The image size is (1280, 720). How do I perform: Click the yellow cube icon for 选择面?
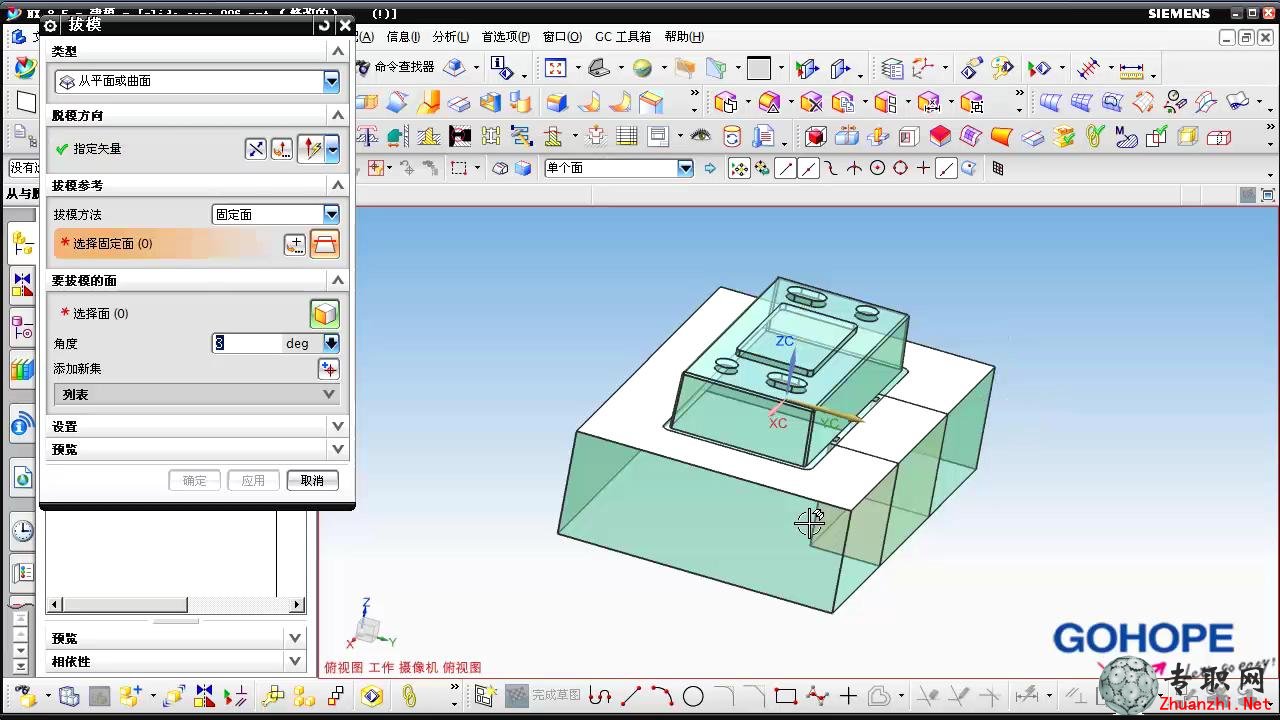[324, 314]
